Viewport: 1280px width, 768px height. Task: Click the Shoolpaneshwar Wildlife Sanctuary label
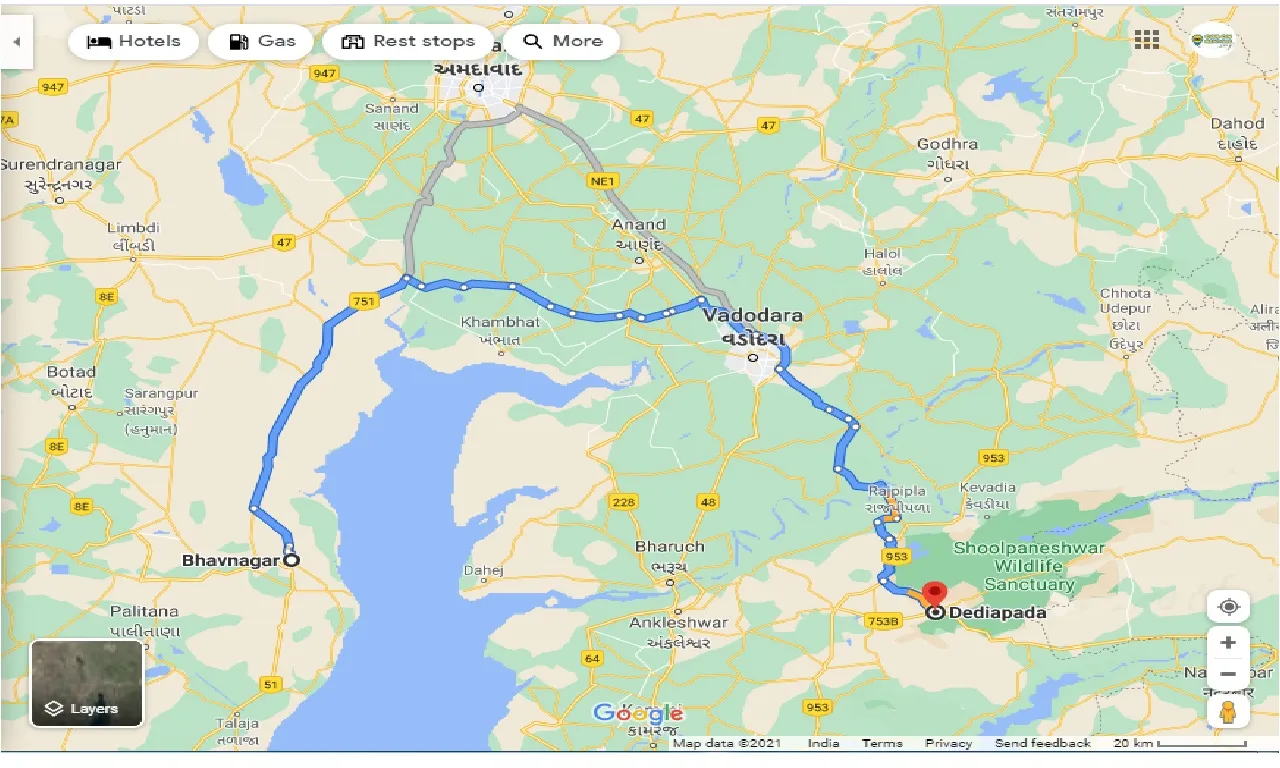click(x=1028, y=566)
